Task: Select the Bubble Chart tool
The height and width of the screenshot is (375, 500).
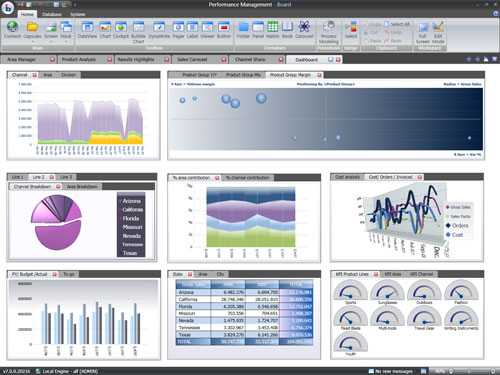Action: [x=138, y=27]
